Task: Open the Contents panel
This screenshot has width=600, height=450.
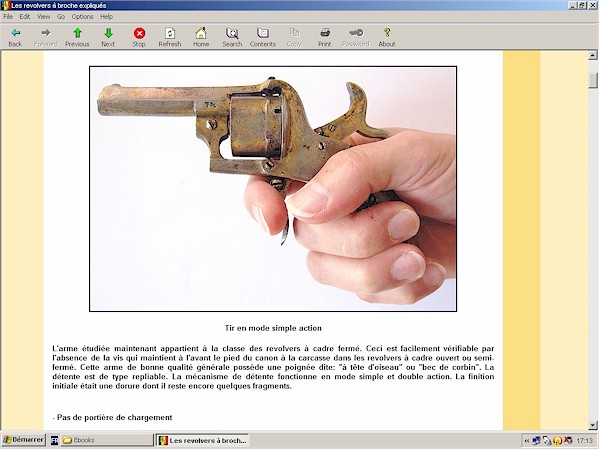Action: tap(263, 37)
